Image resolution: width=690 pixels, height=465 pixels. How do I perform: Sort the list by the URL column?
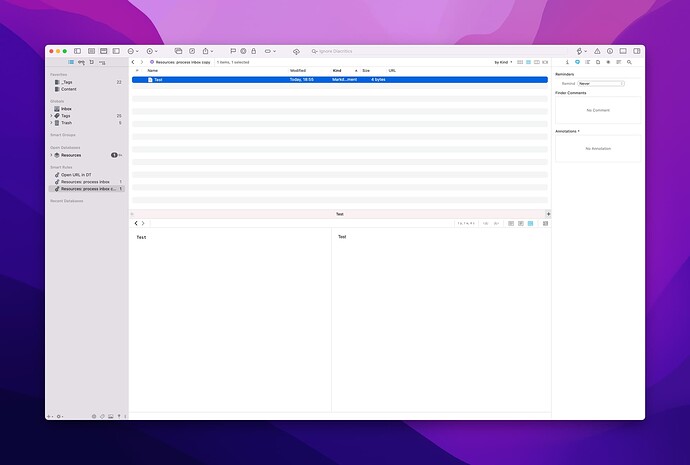coord(392,70)
